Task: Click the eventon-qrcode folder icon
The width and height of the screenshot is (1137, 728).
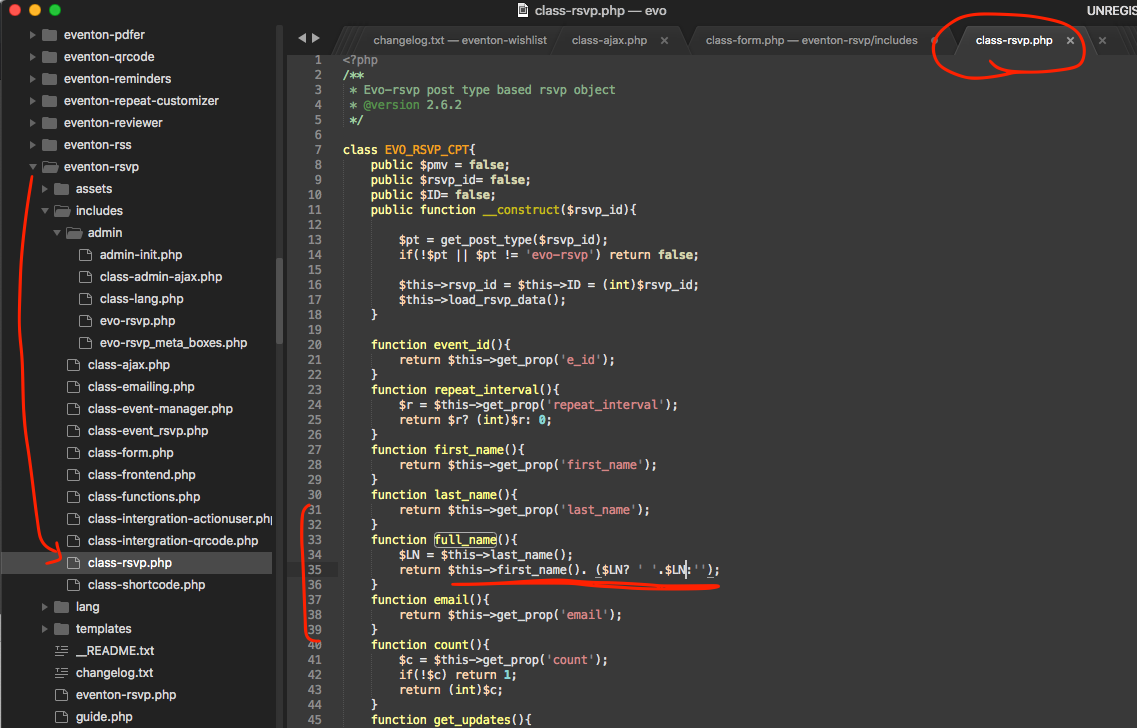Action: coord(49,57)
